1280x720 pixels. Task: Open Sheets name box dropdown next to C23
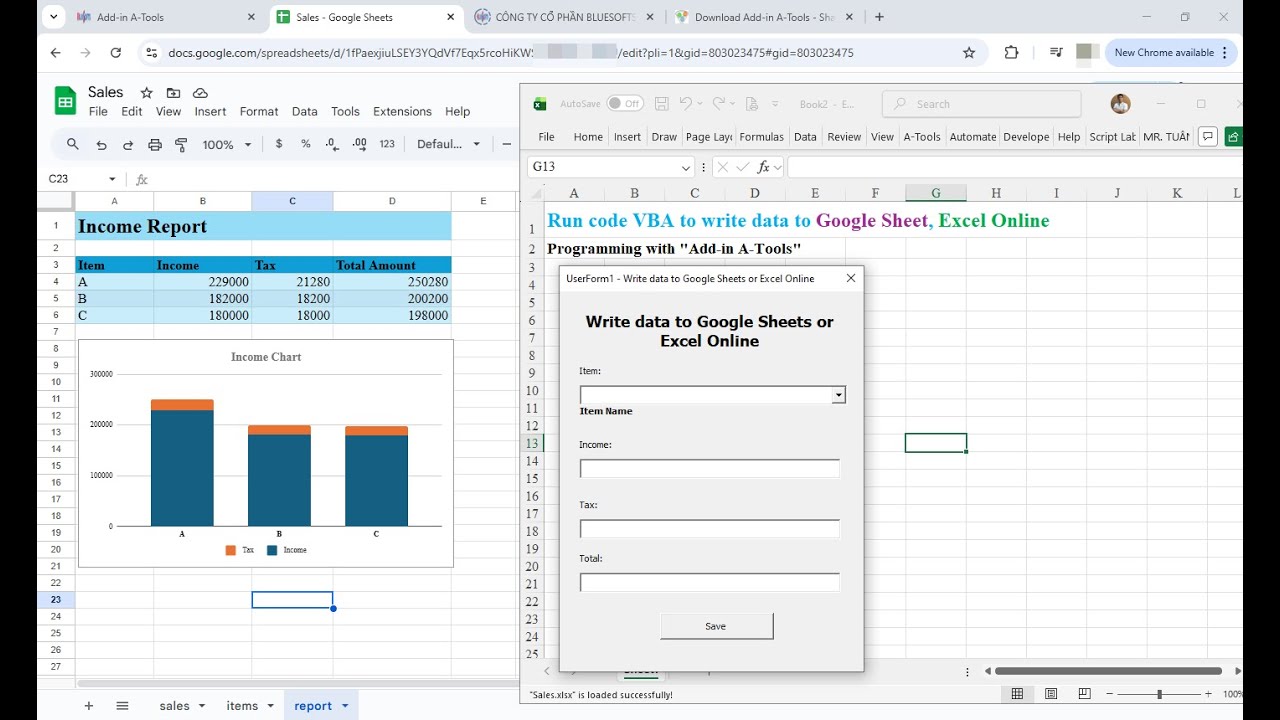point(112,179)
